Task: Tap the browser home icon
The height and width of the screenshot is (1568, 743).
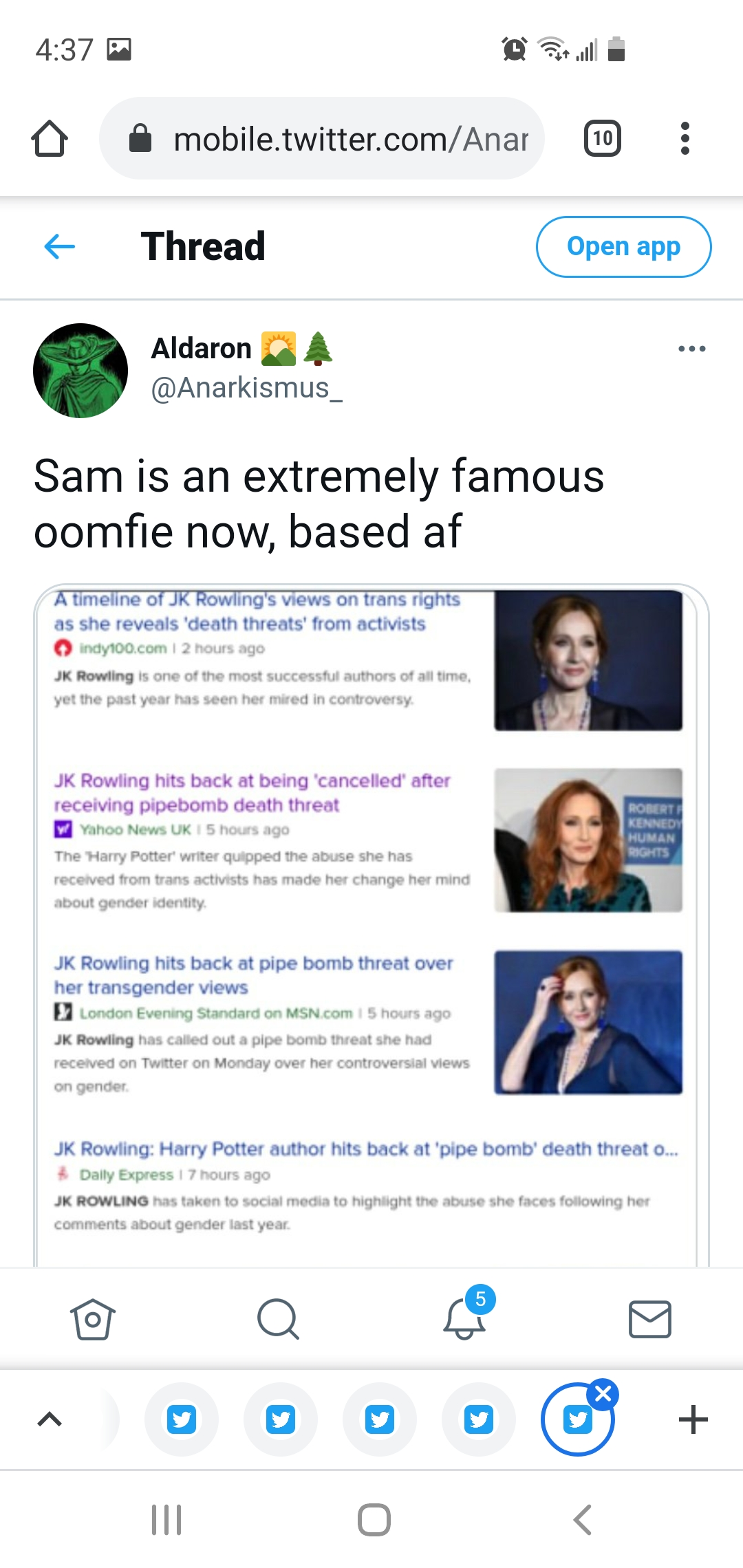Action: click(x=50, y=138)
